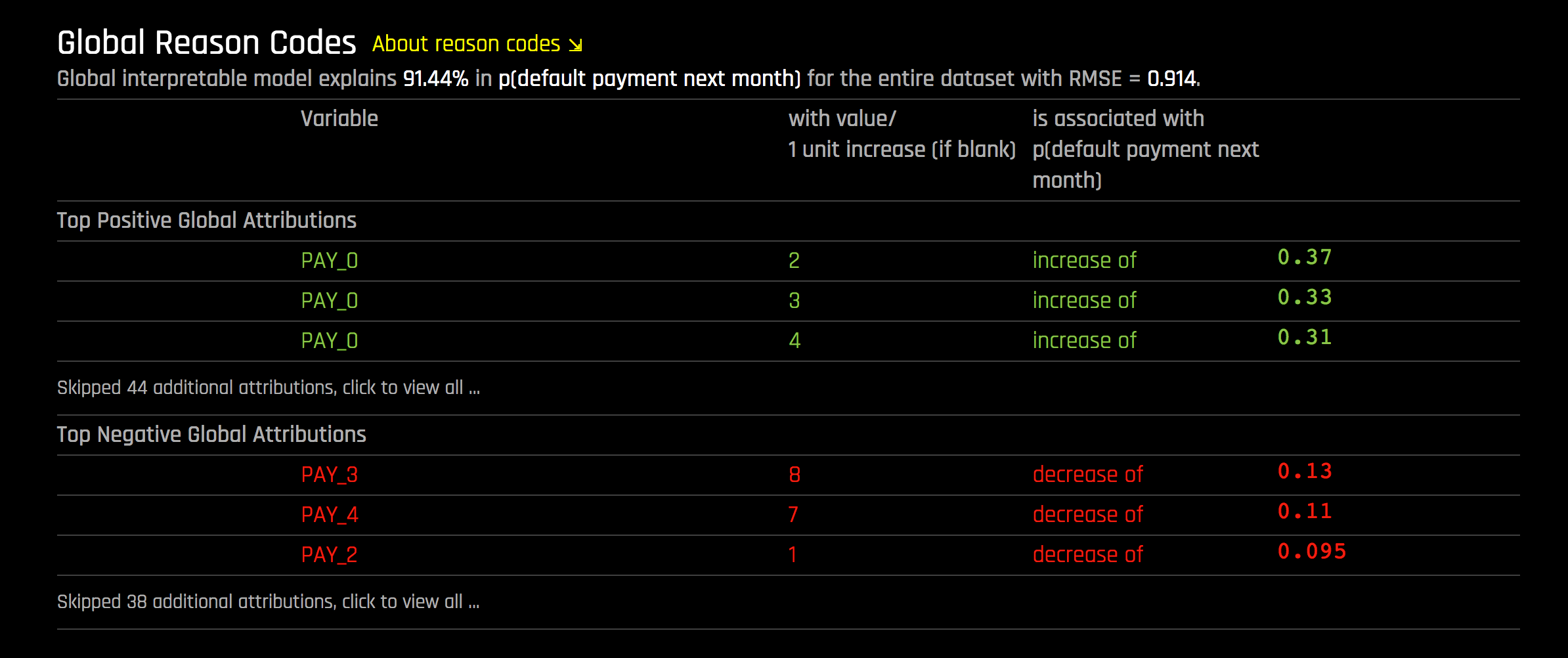
Task: Click the arrow icon beside About reason codes
Action: 575,45
